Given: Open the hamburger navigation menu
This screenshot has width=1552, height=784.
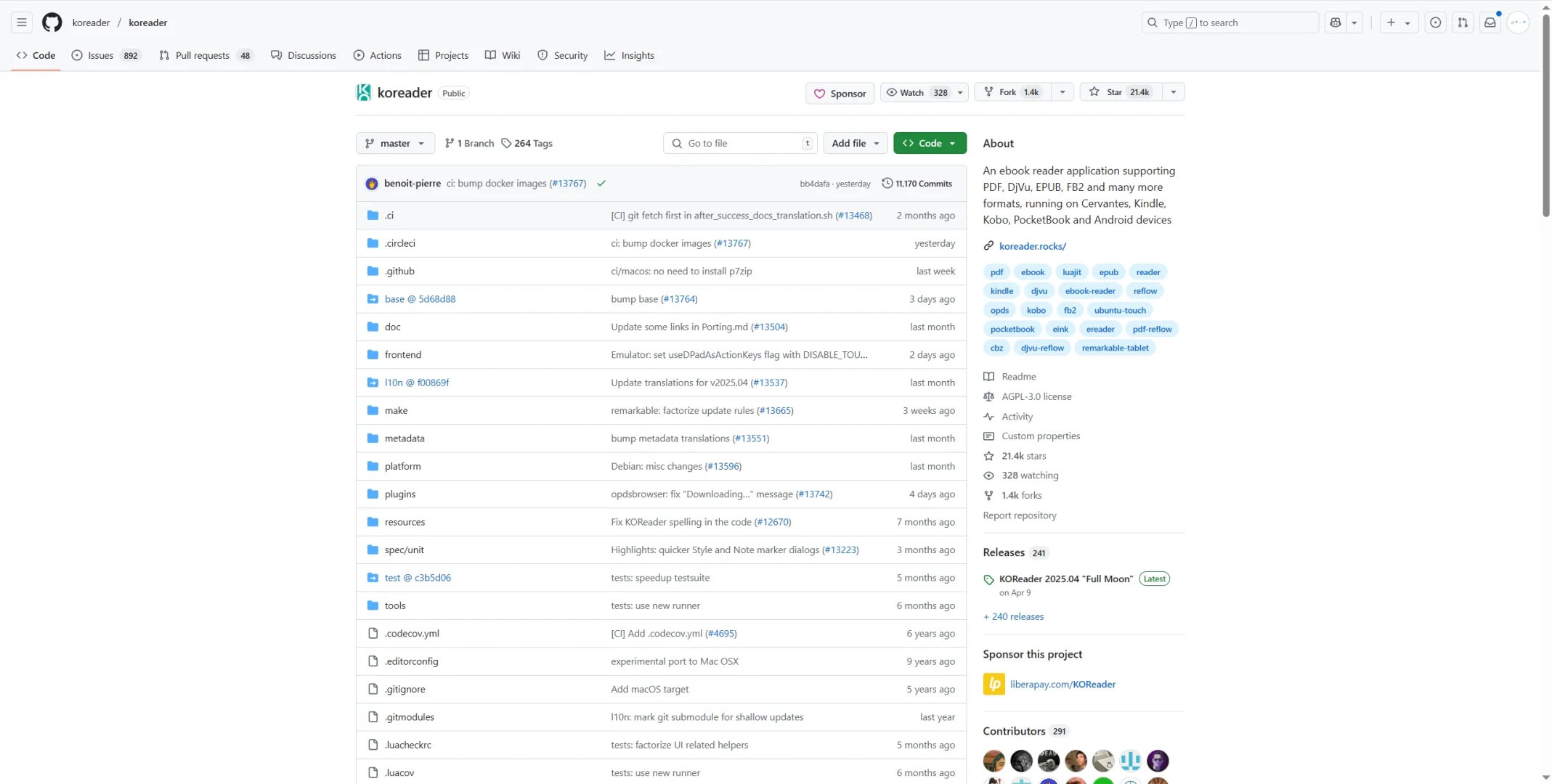Looking at the screenshot, I should pos(22,23).
